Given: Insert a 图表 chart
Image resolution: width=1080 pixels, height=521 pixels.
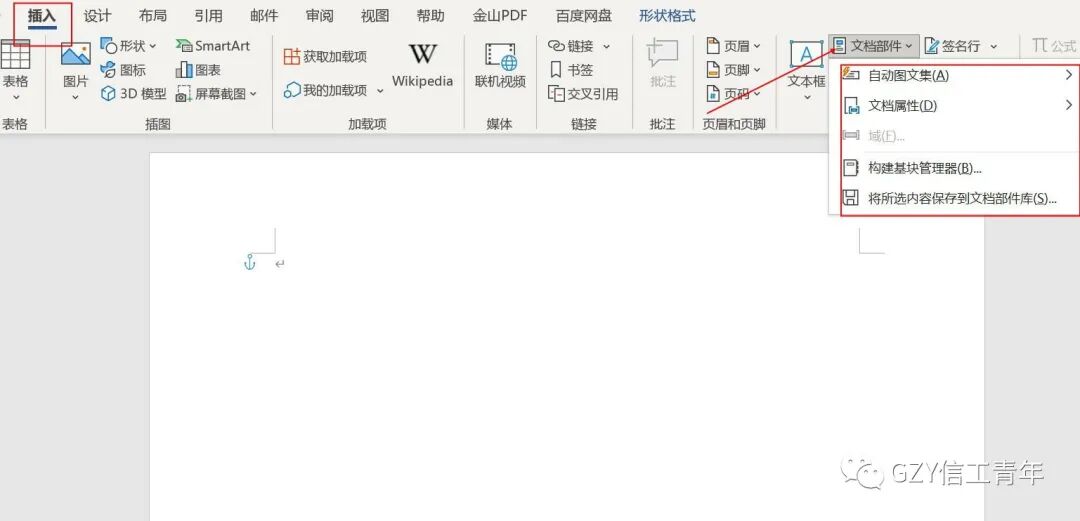Looking at the screenshot, I should pyautogui.click(x=198, y=70).
